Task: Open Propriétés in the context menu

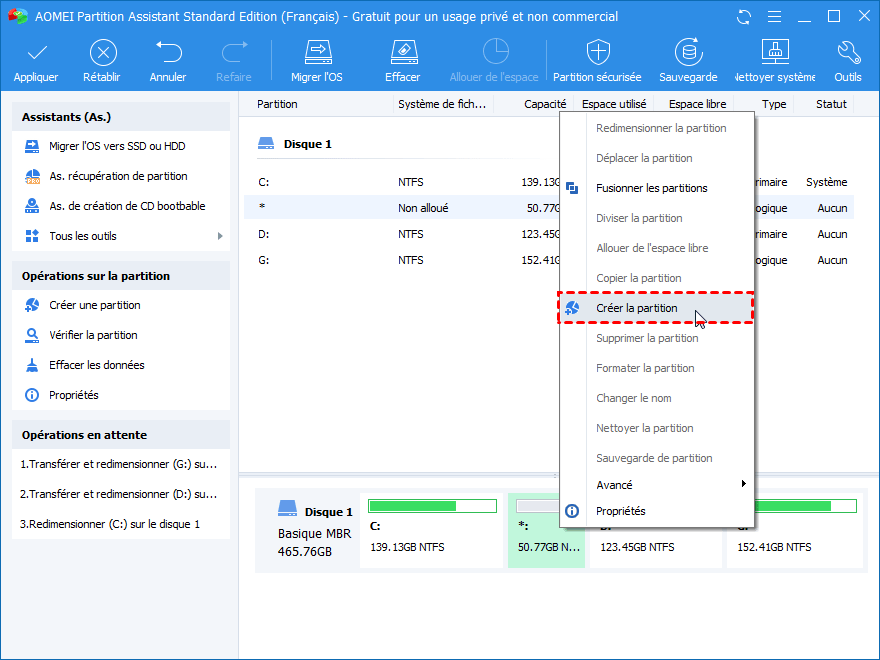Action: pos(657,511)
